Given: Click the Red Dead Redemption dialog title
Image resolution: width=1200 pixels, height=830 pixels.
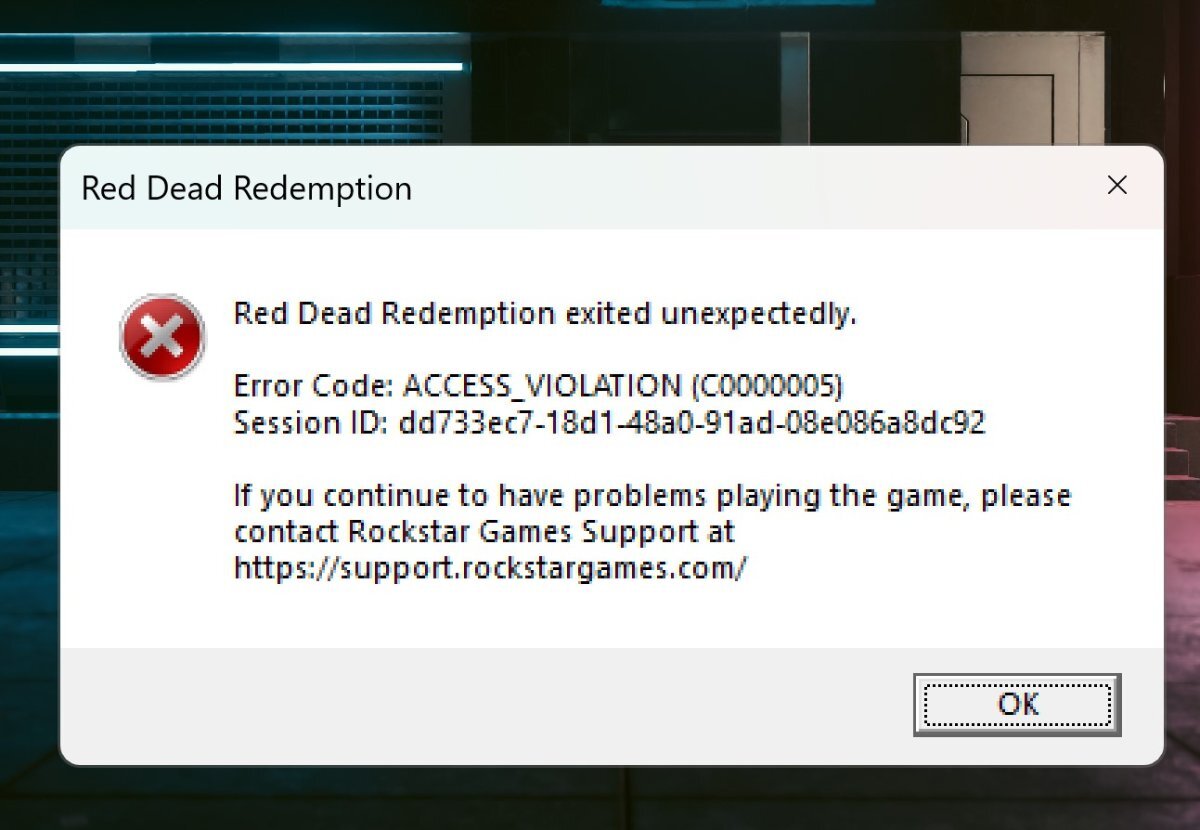Looking at the screenshot, I should (x=246, y=188).
